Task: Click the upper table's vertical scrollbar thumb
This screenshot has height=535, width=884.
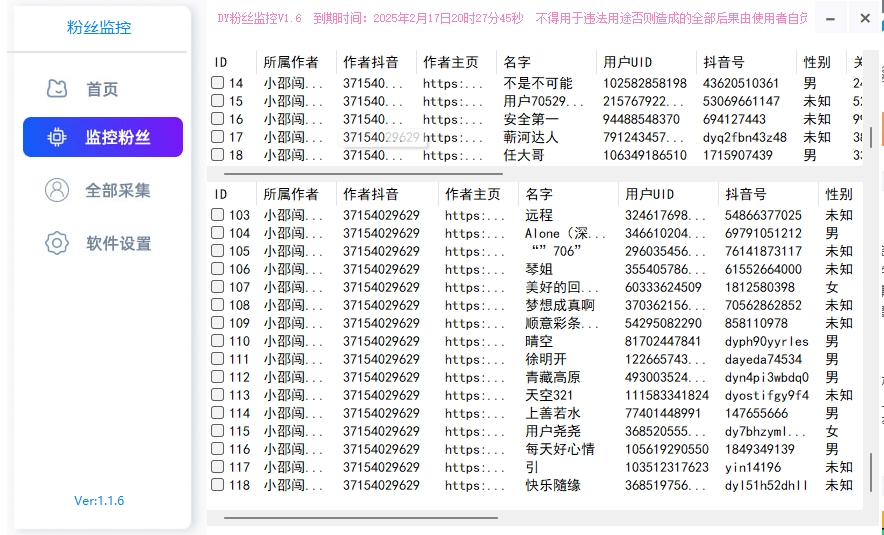Action: (871, 136)
